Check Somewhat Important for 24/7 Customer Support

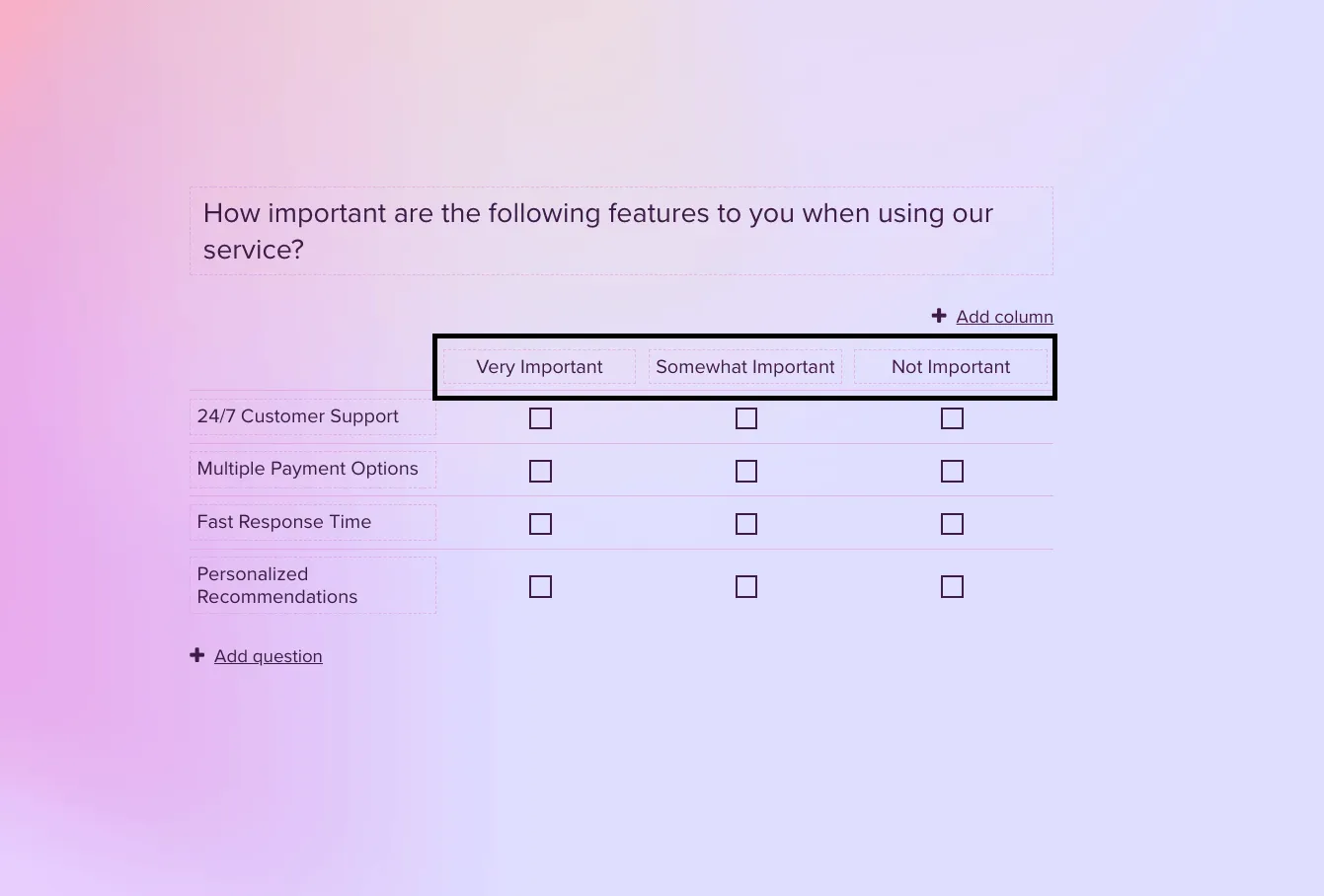pos(746,418)
